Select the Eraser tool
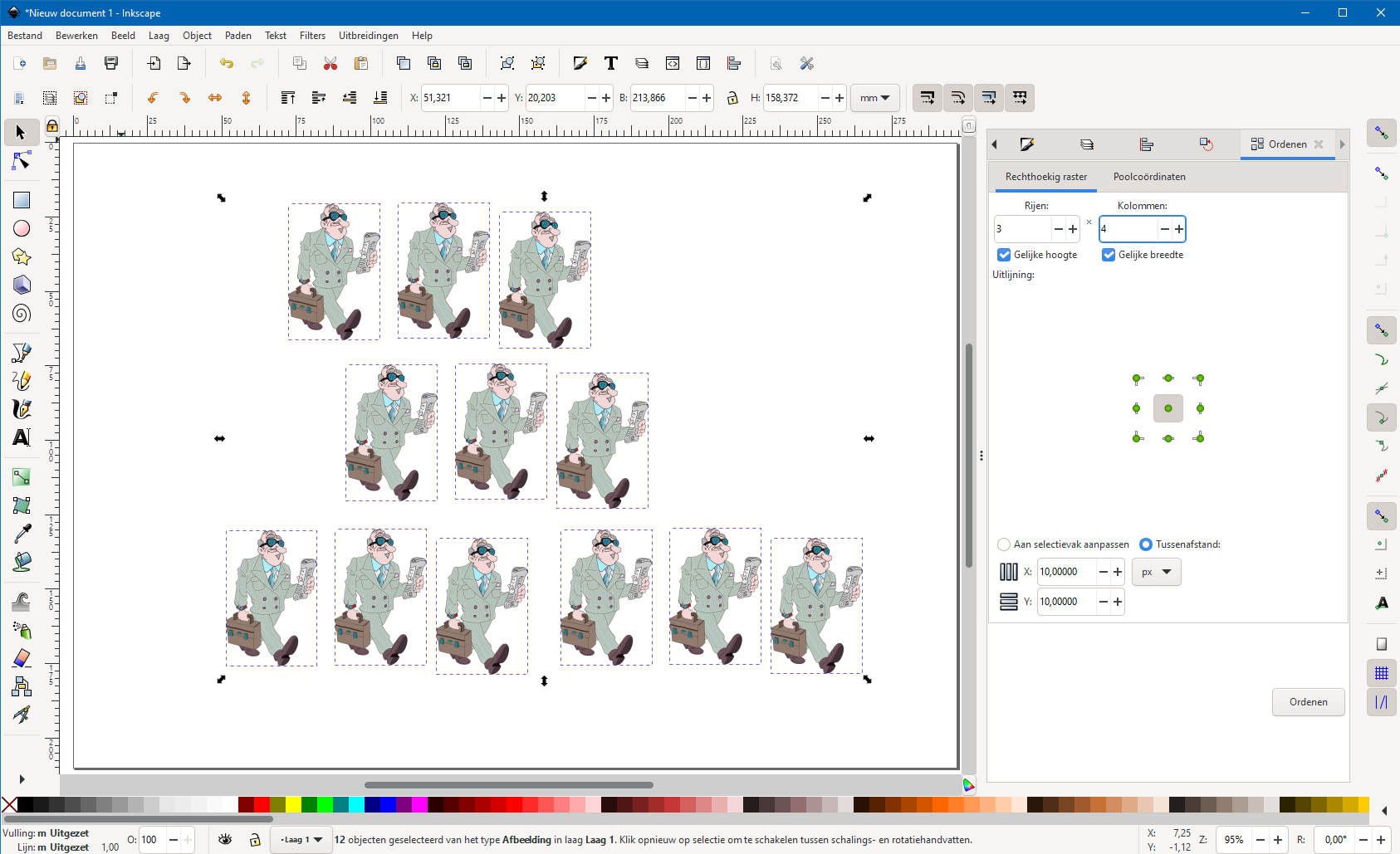Image resolution: width=1400 pixels, height=854 pixels. [x=22, y=658]
